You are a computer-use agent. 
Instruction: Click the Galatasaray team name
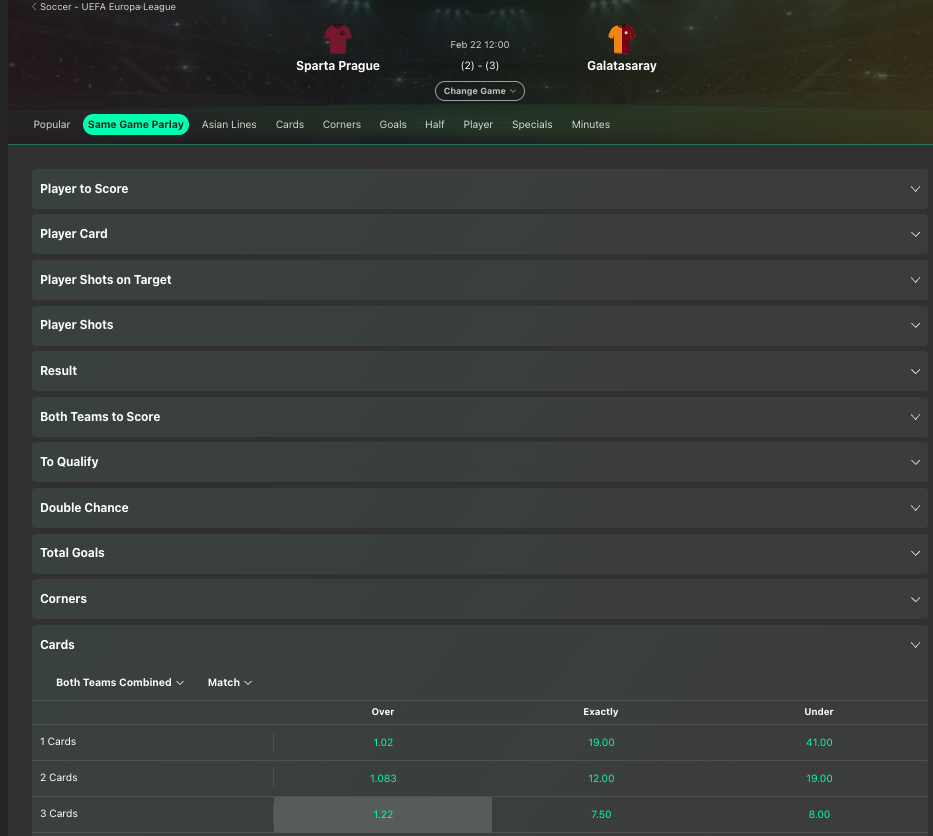click(x=622, y=66)
